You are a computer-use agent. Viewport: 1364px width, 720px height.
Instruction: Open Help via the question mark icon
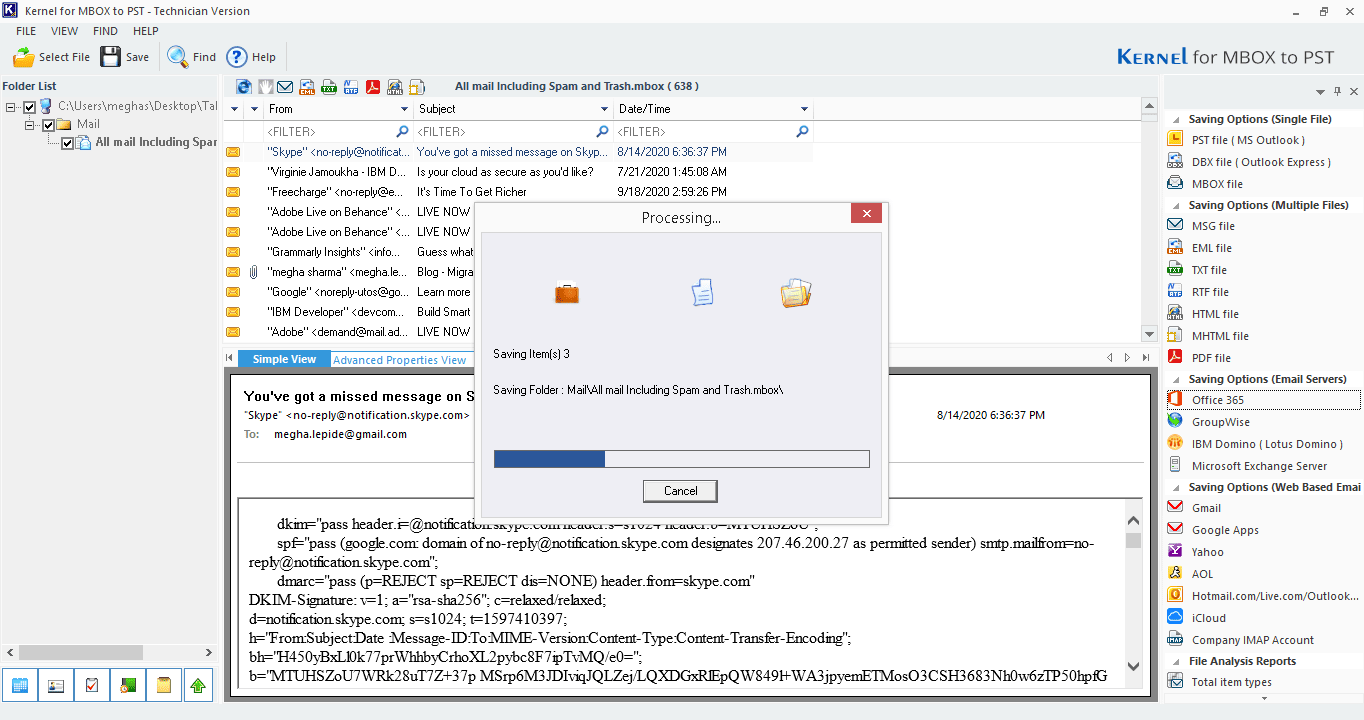point(237,57)
